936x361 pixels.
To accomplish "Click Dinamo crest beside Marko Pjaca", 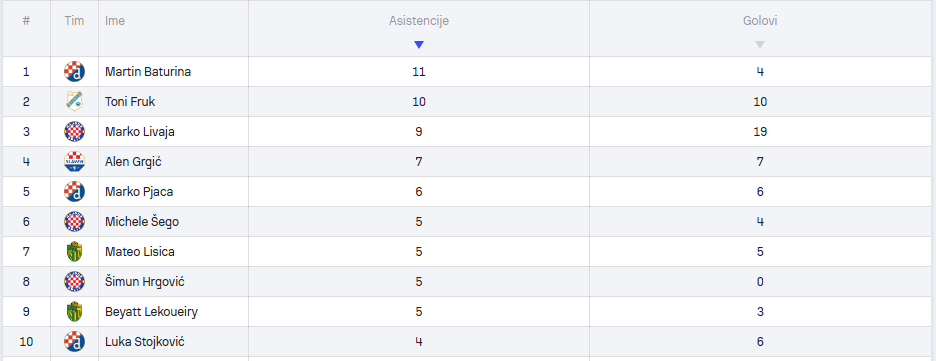I will 75,192.
